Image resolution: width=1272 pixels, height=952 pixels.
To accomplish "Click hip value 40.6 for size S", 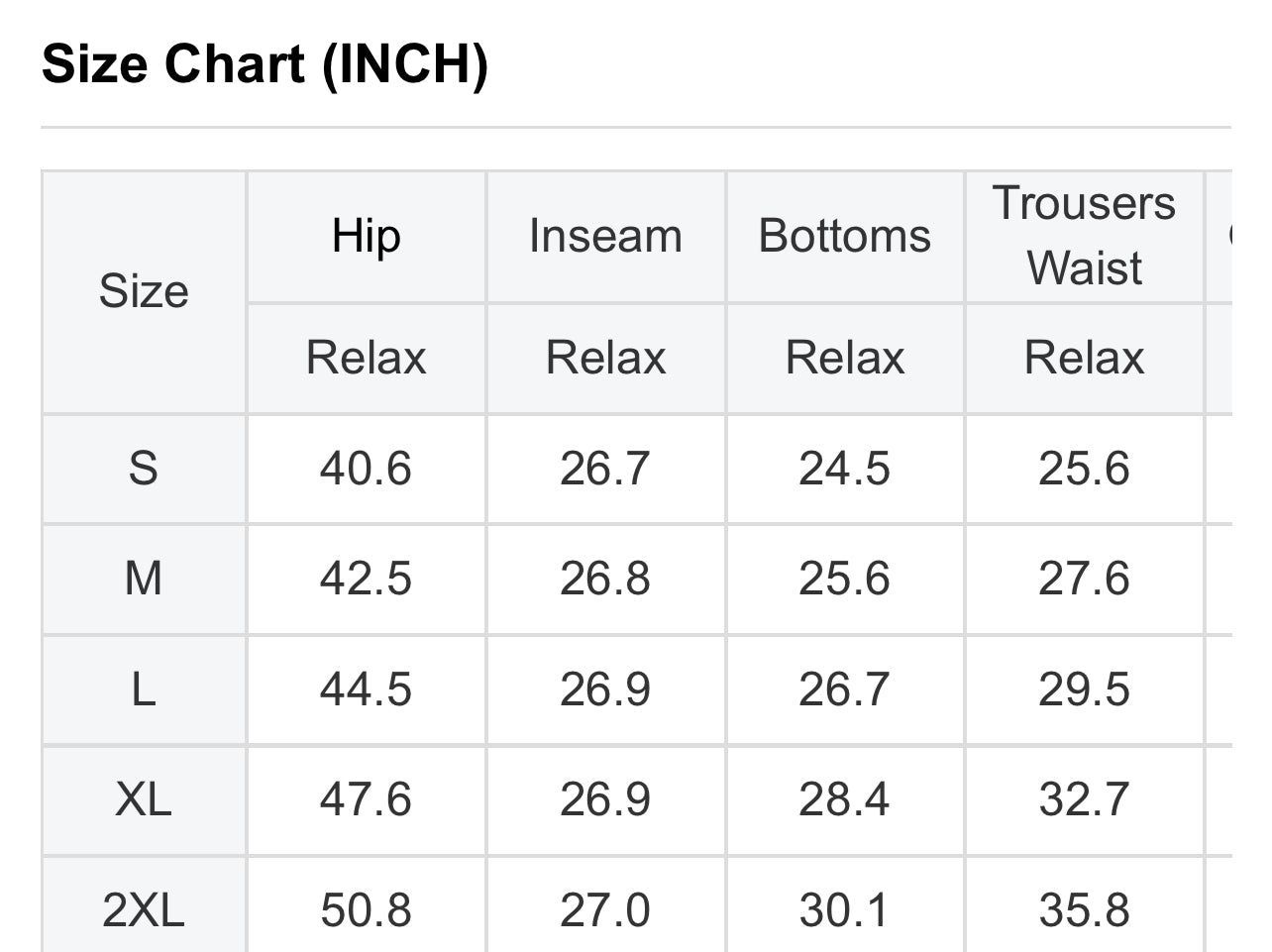I will 366,469.
